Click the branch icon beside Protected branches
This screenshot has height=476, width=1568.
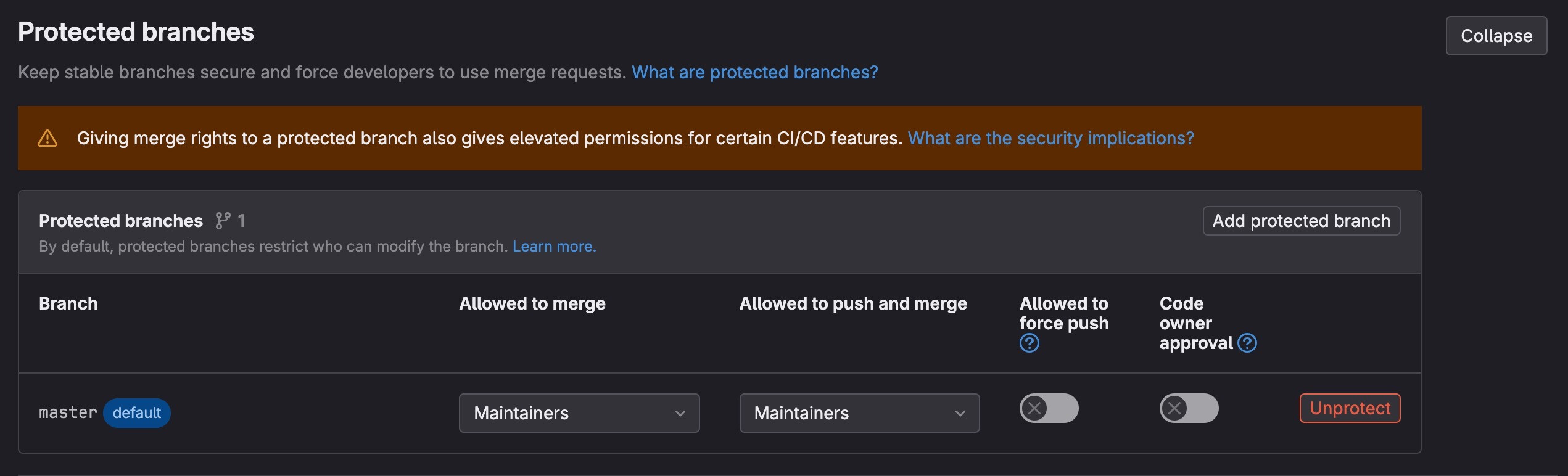[223, 221]
